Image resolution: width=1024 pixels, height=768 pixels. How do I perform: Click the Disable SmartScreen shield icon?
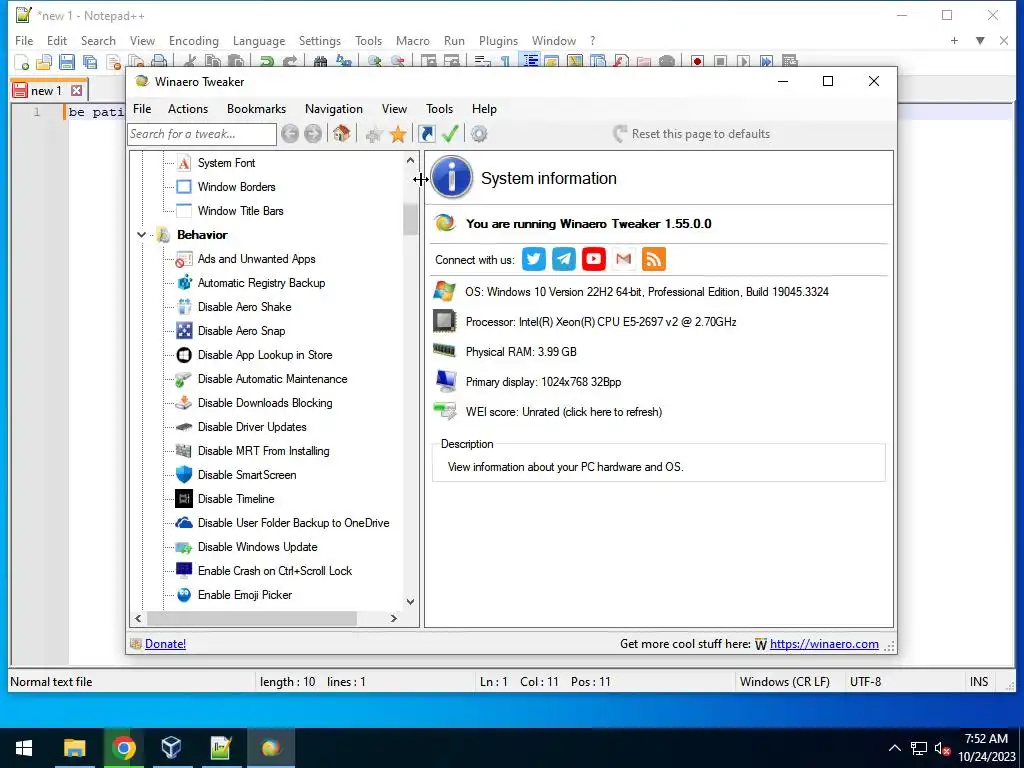pyautogui.click(x=184, y=475)
